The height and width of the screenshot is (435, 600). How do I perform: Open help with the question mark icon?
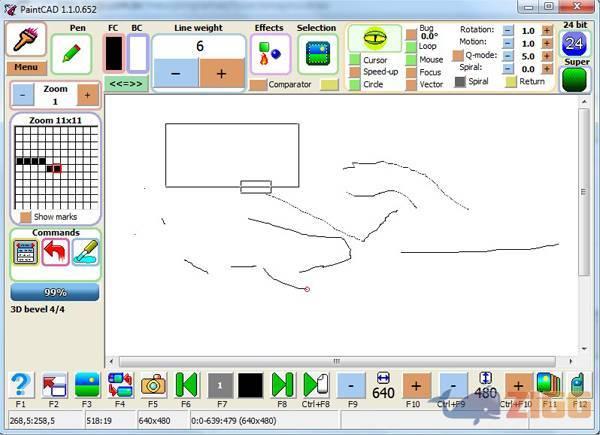pos(20,385)
